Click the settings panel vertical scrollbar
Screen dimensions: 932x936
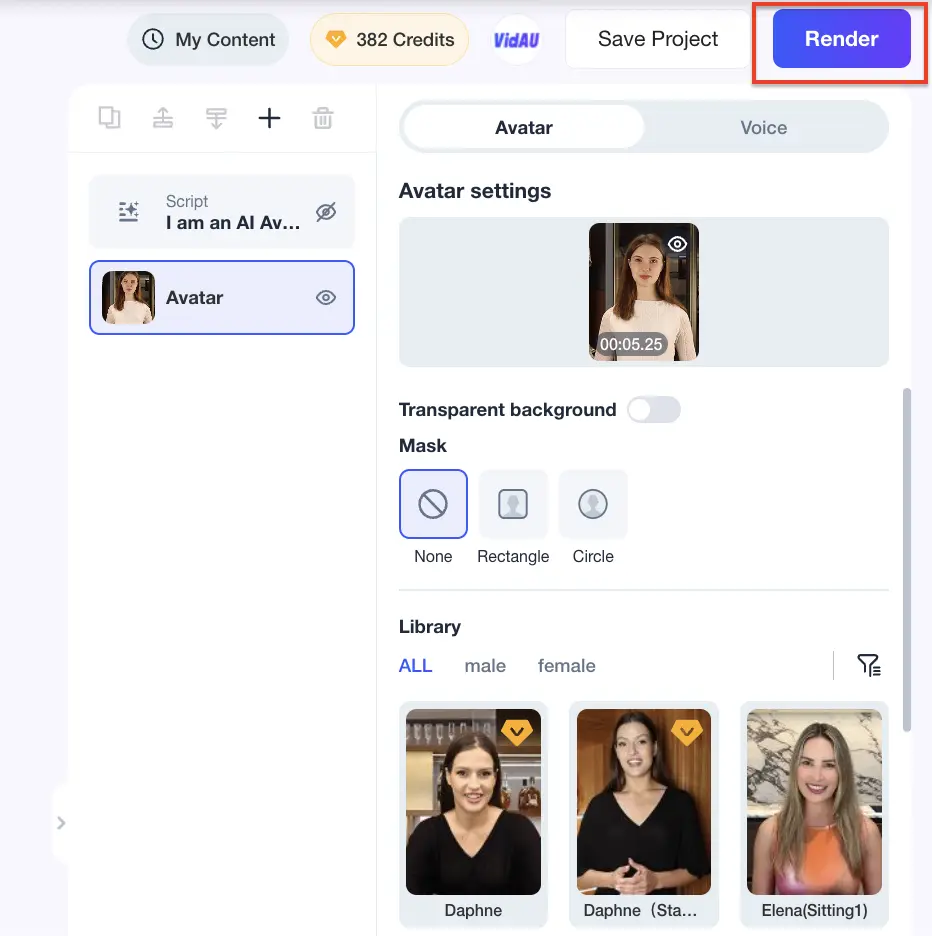[x=907, y=560]
